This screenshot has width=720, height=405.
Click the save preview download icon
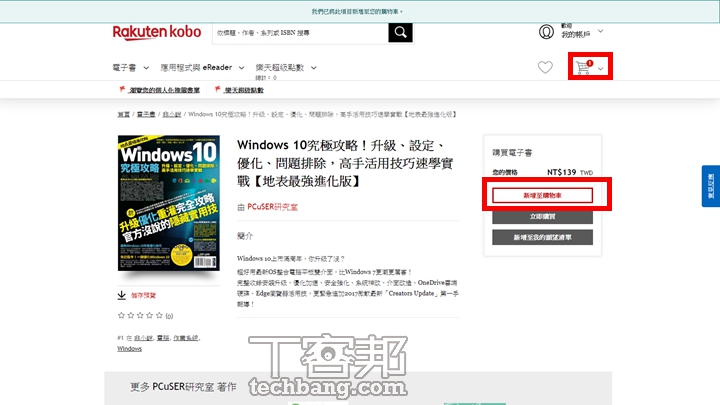coord(122,295)
